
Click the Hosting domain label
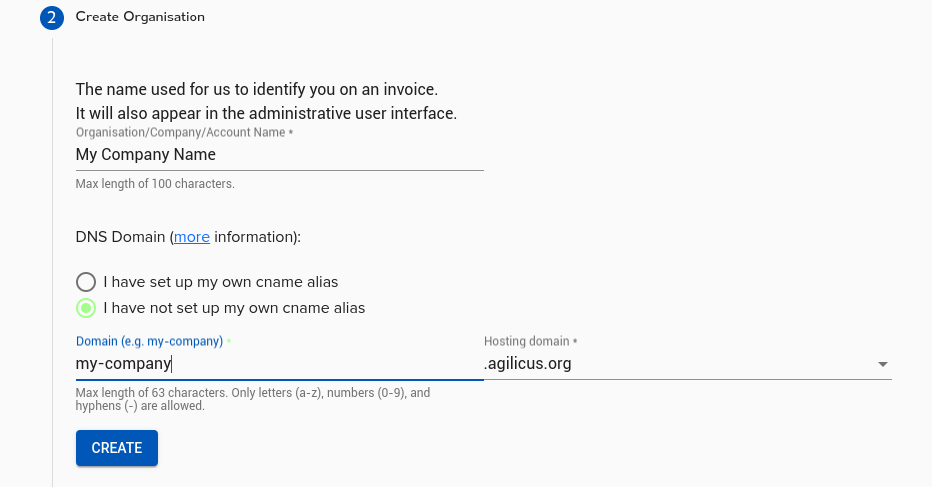point(530,341)
